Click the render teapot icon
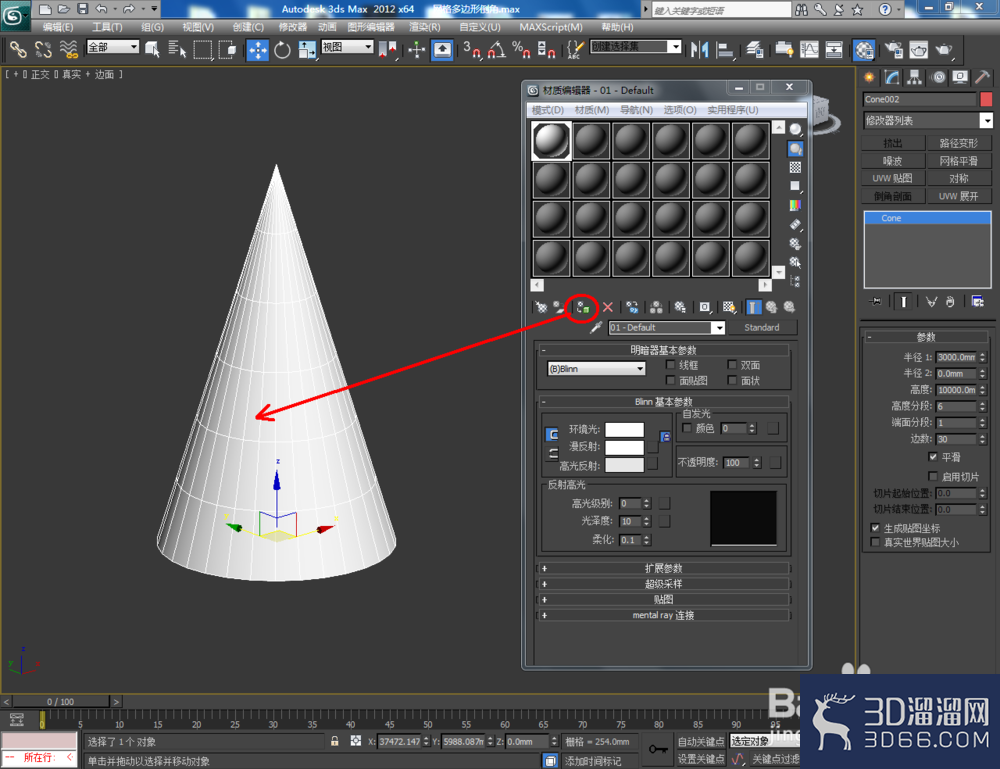1000x769 pixels. pyautogui.click(x=943, y=50)
